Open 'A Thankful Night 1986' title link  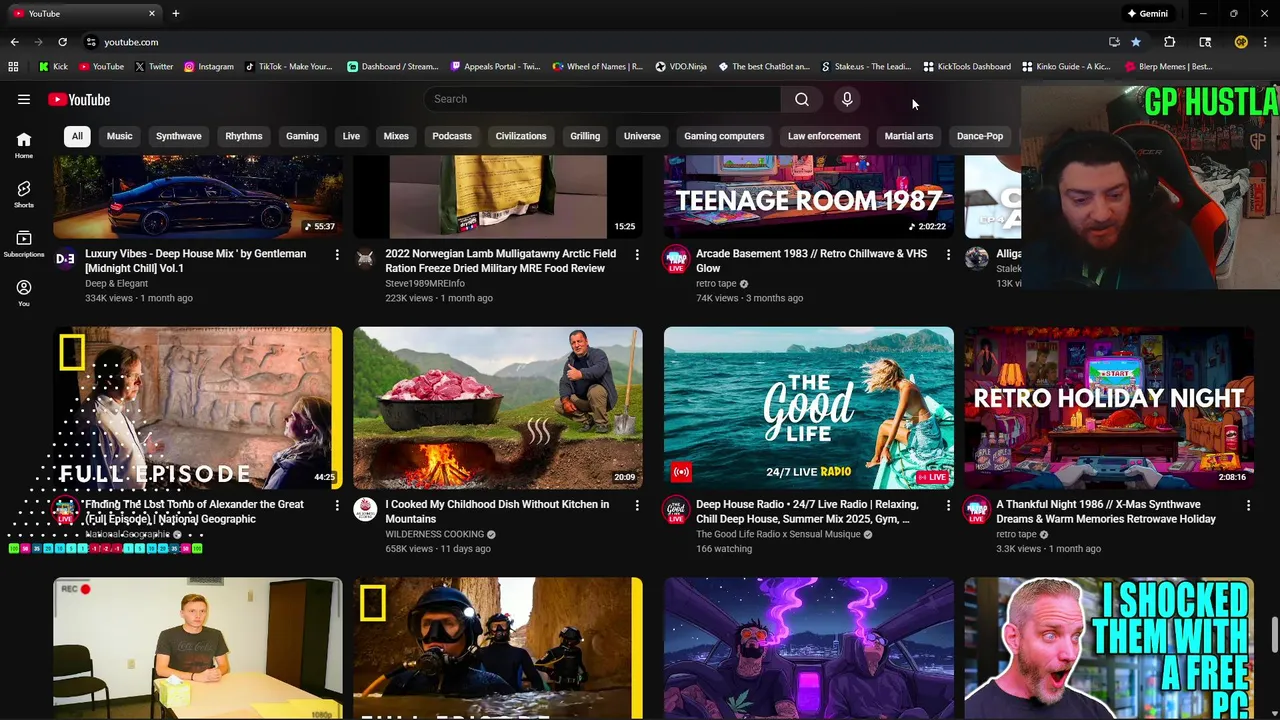coord(1106,512)
